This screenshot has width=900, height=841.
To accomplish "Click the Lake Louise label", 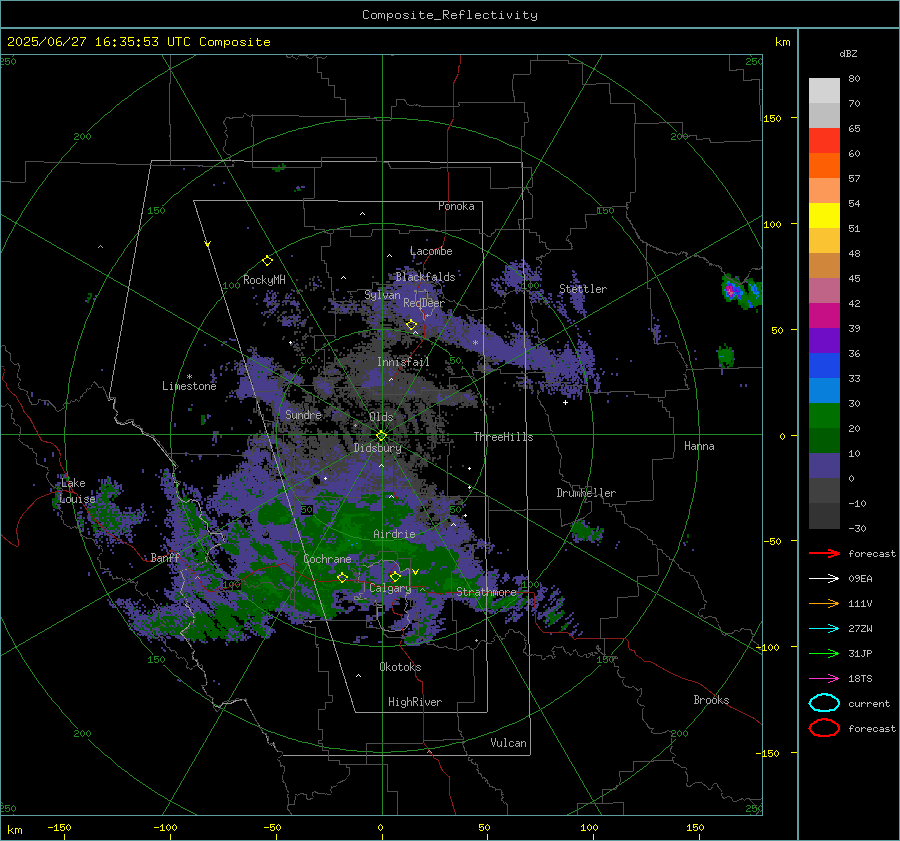I will [77, 491].
